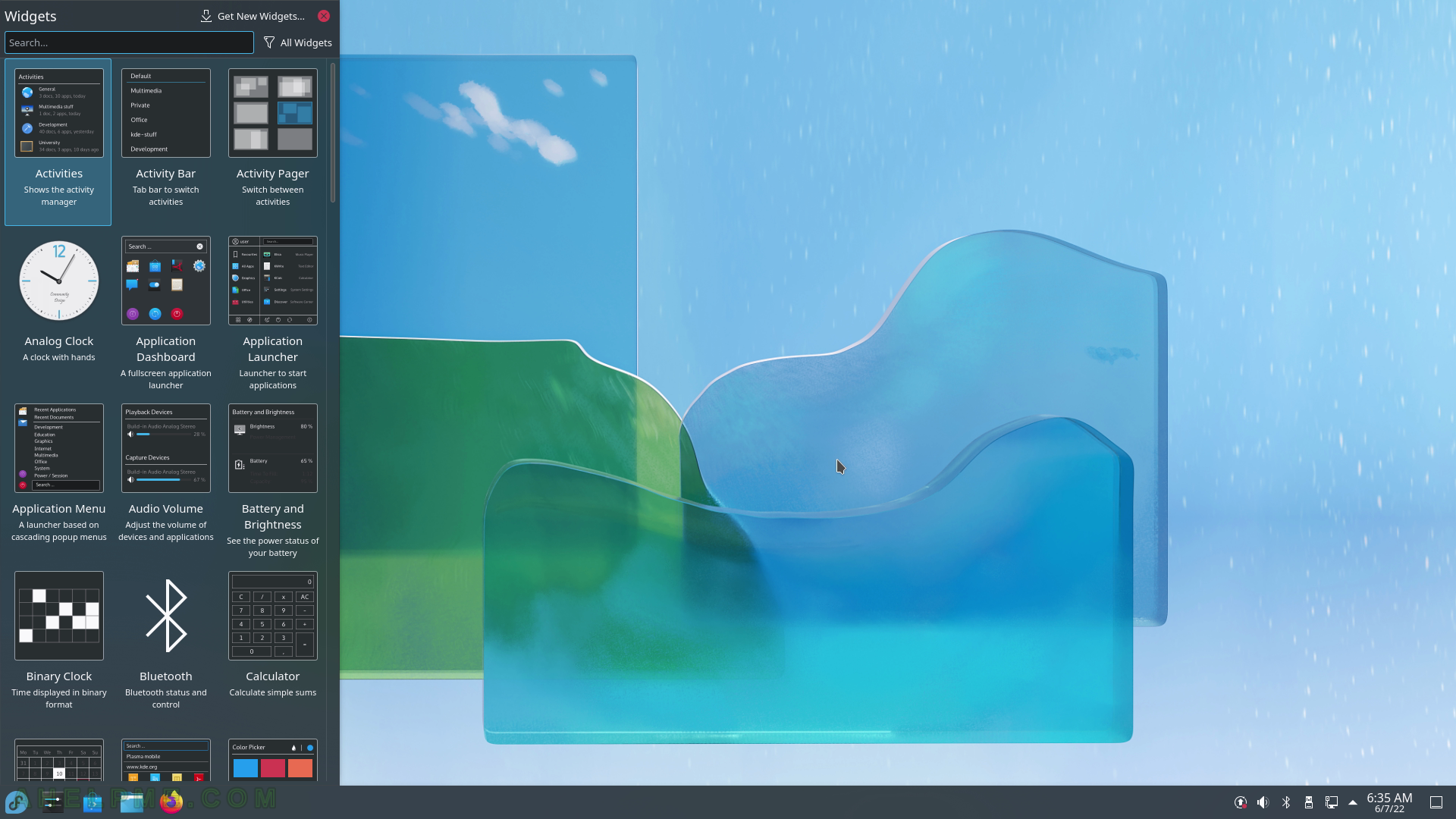Viewport: 1456px width, 819px height.
Task: Click 'Calculate simple sums' description
Action: (x=272, y=692)
